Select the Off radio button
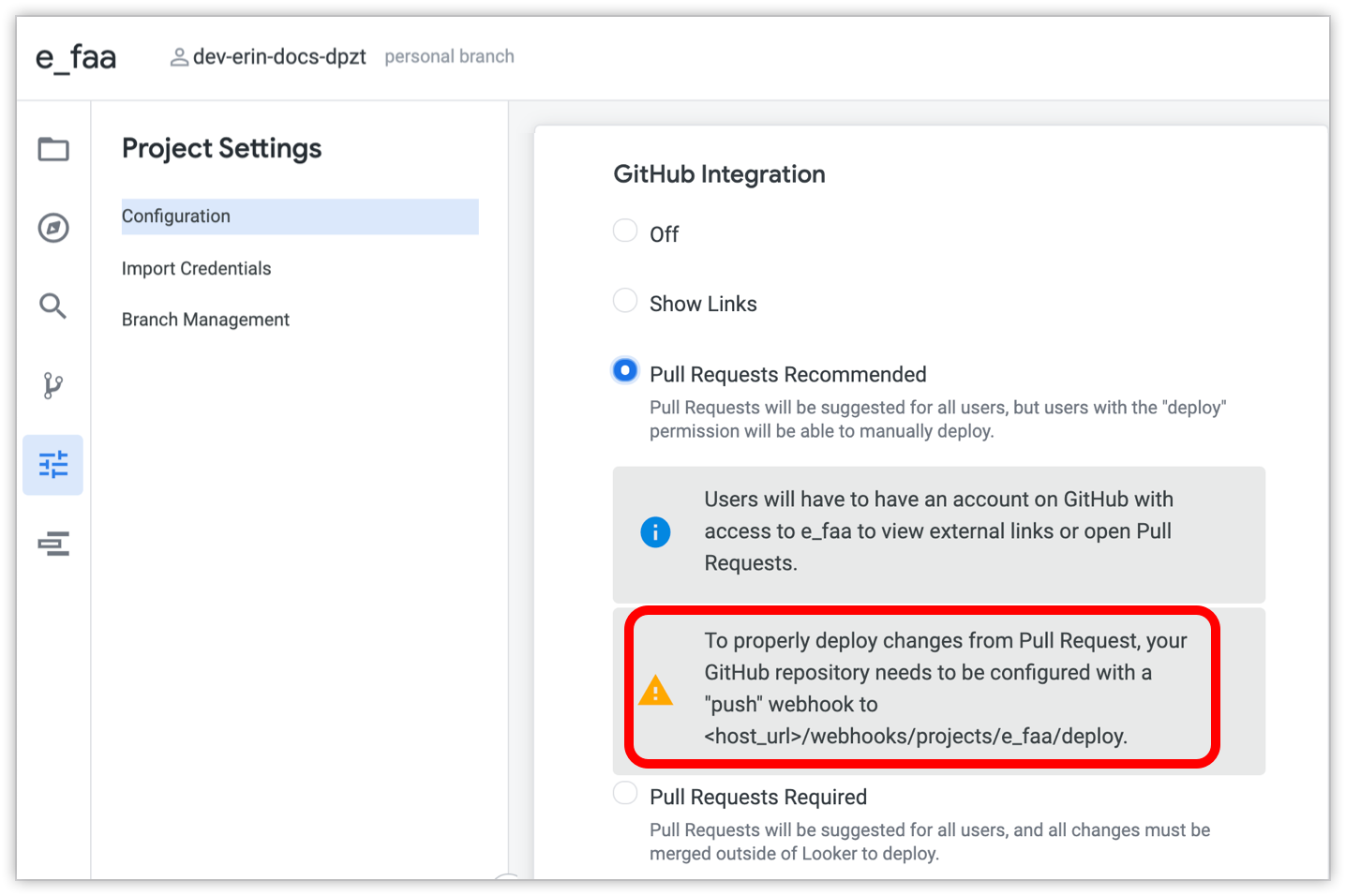Image resolution: width=1346 pixels, height=896 pixels. (625, 231)
